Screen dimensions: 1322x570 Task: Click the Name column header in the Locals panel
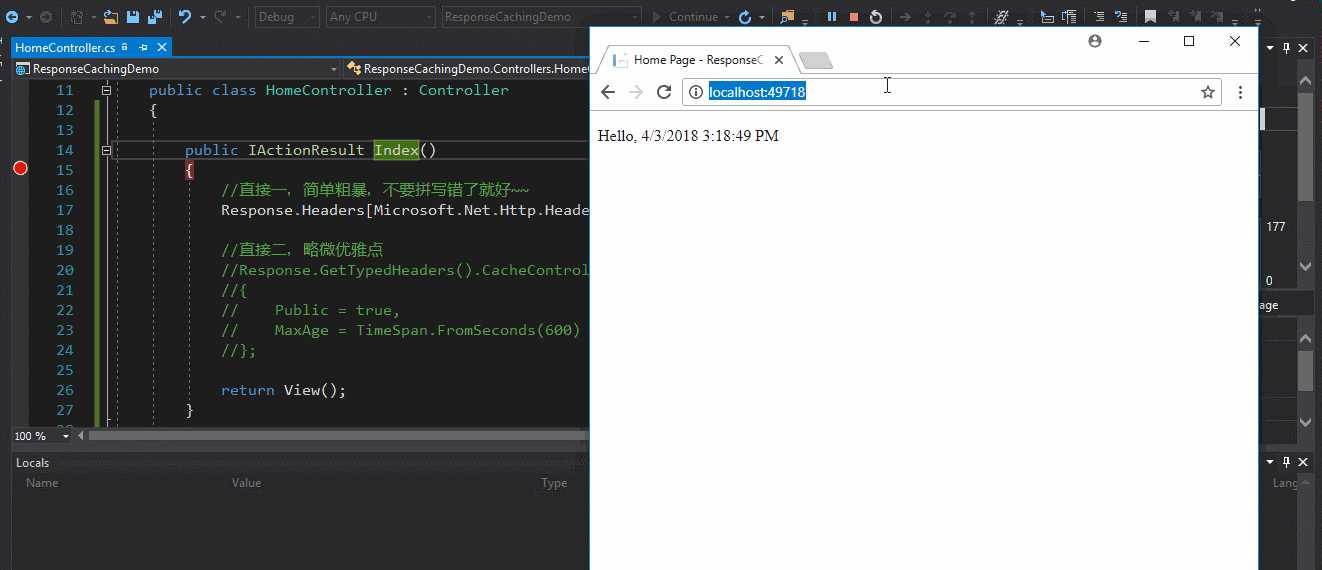point(42,483)
